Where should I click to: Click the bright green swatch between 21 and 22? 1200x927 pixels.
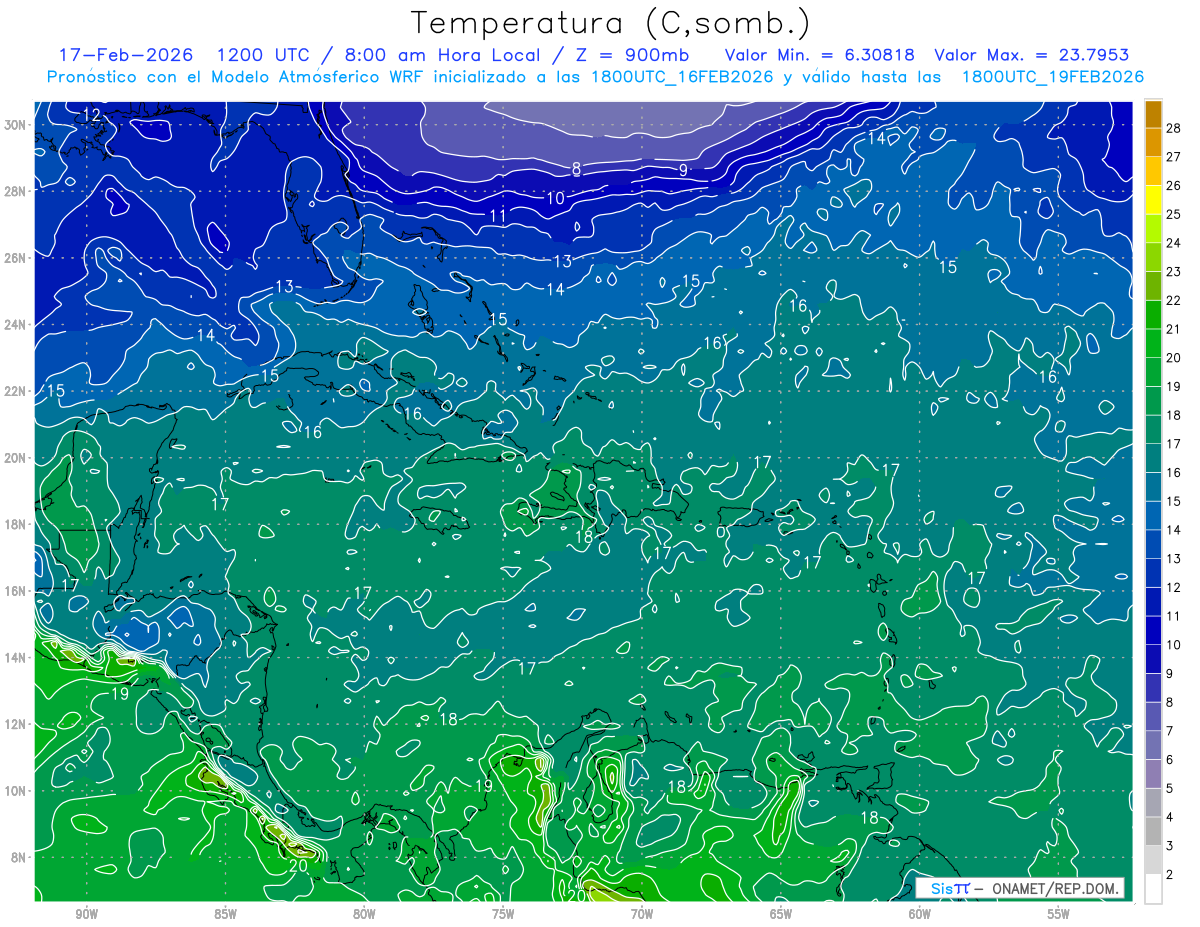click(1153, 315)
